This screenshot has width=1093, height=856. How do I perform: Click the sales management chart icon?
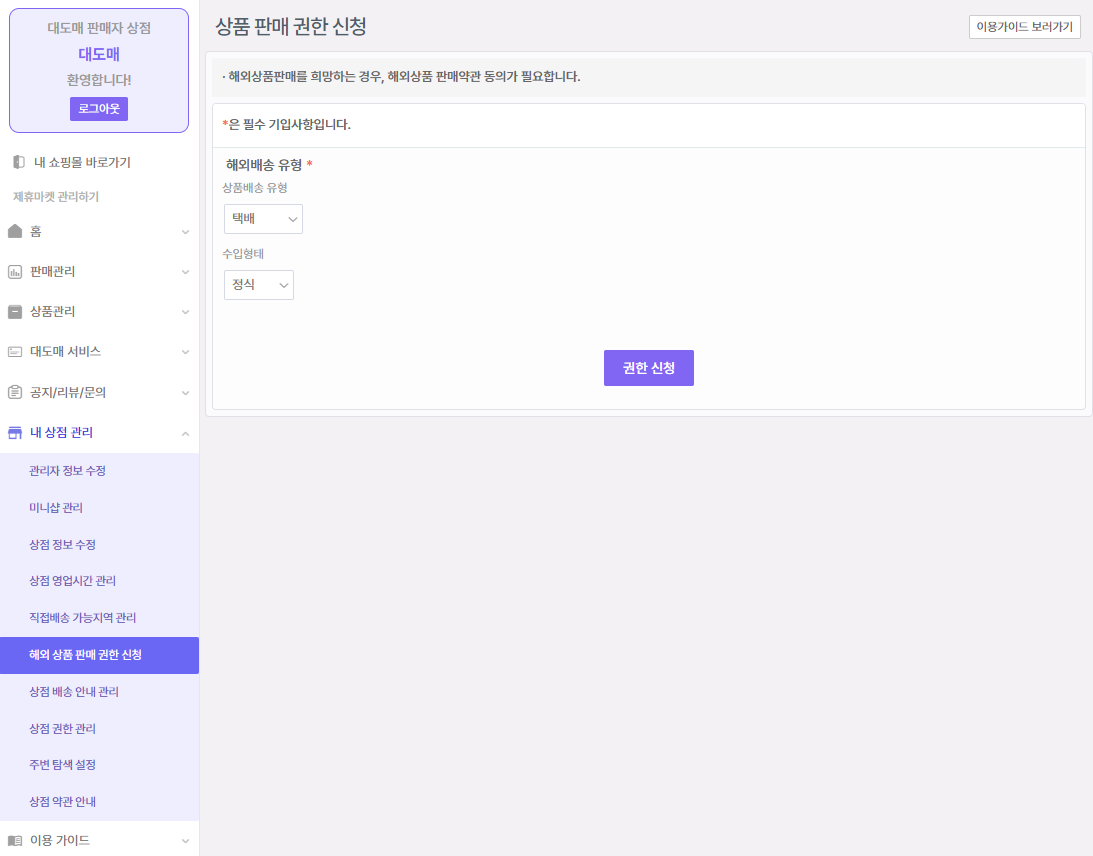(x=15, y=272)
